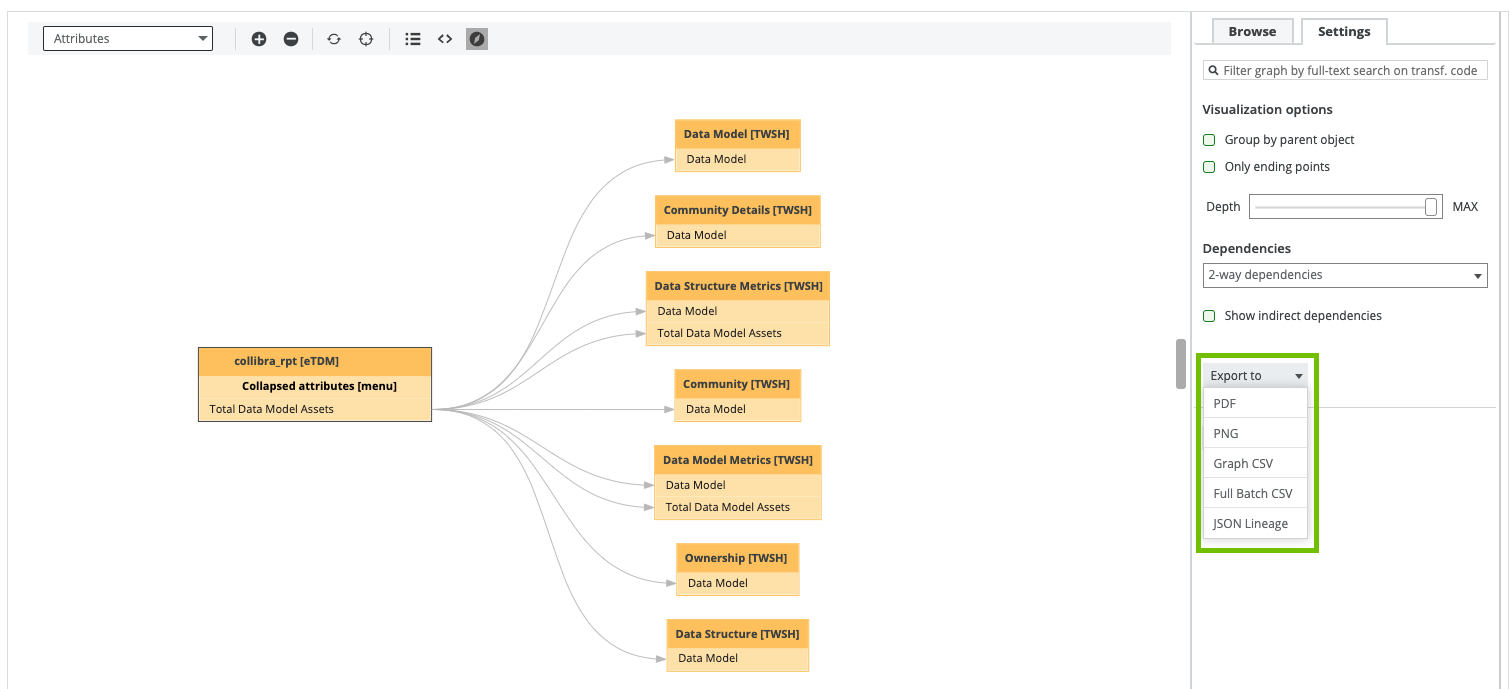Click the highlighted compass icon in toolbar
This screenshot has height=689, width=1510.
477,39
